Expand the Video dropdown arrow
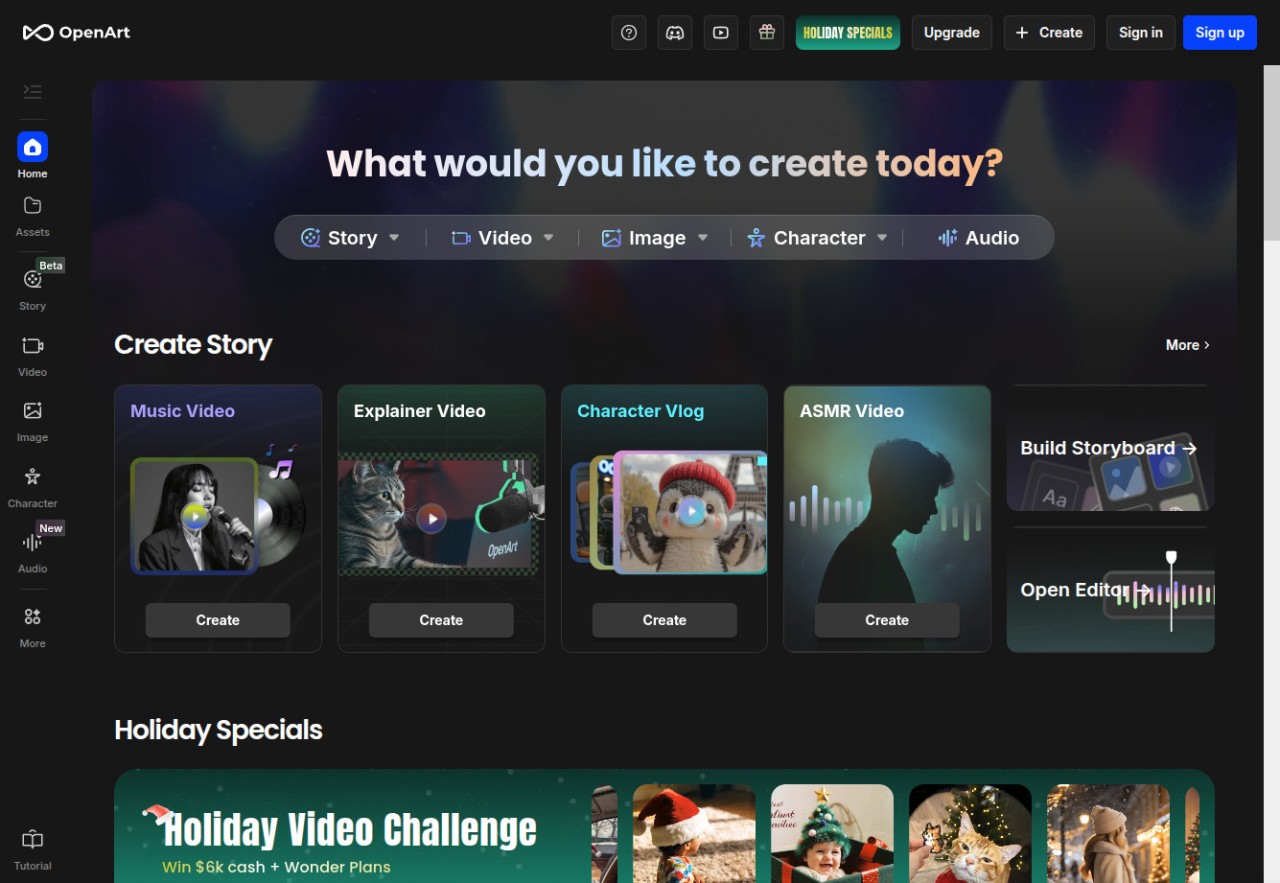 (x=548, y=238)
